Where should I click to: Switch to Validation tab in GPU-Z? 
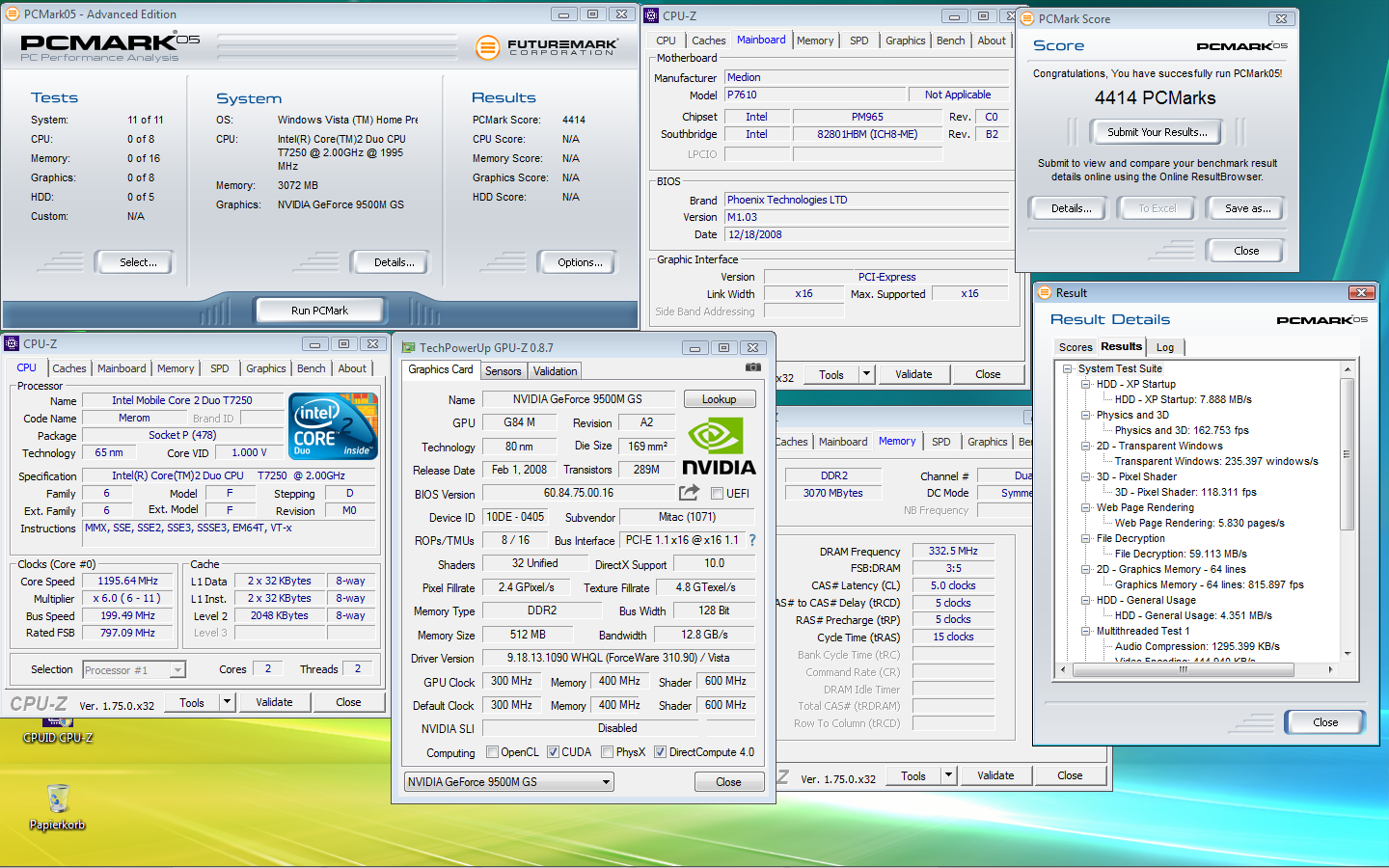pyautogui.click(x=555, y=371)
